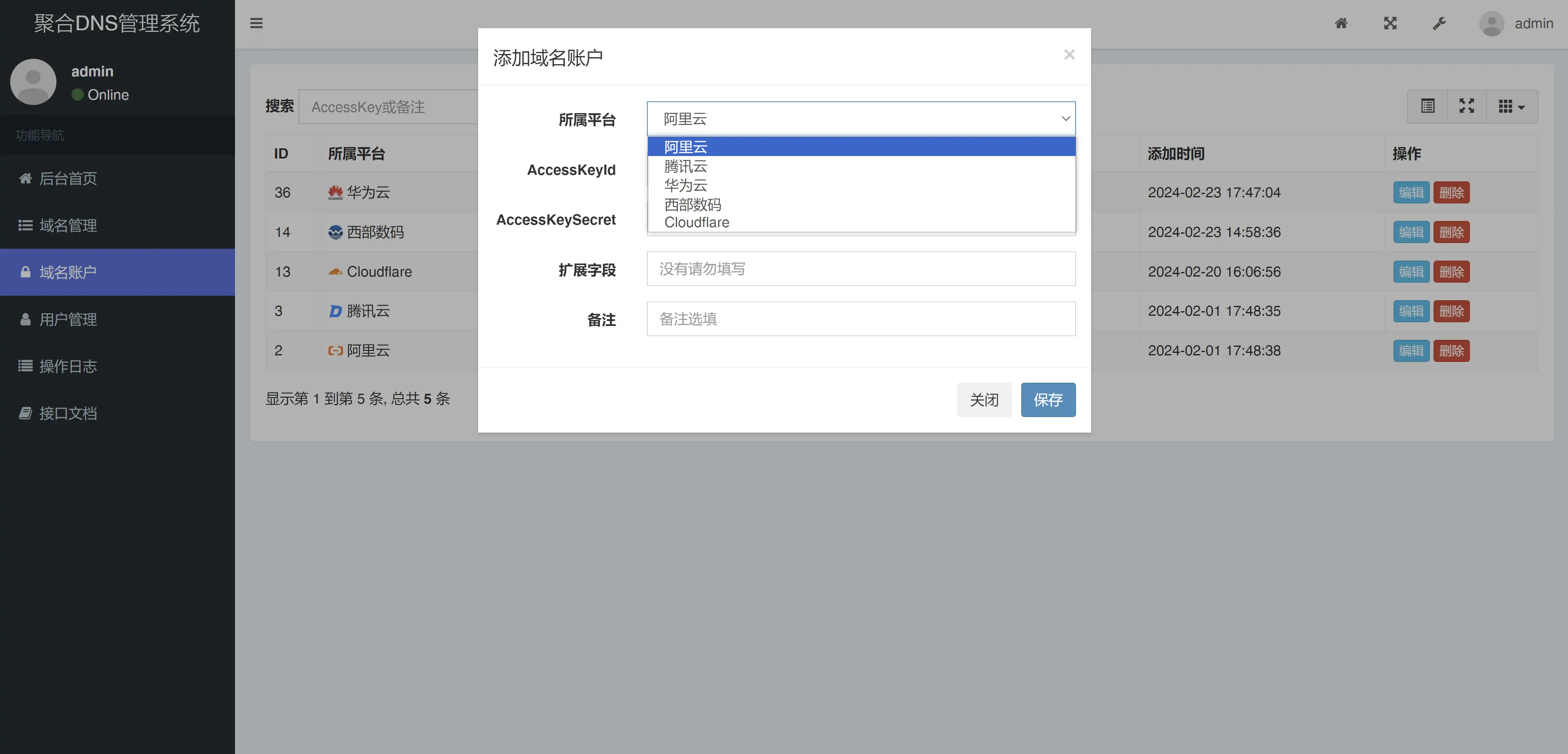Image resolution: width=1568 pixels, height=754 pixels.
Task: Click 保存 button to save account
Action: pos(1048,399)
